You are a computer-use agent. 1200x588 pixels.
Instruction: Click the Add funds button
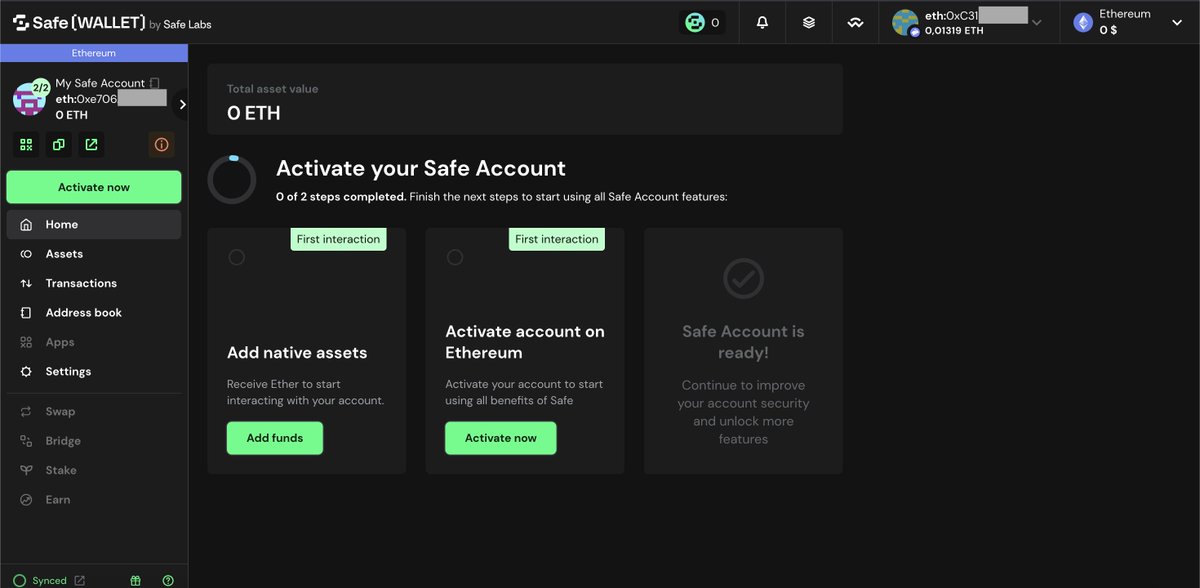[275, 438]
